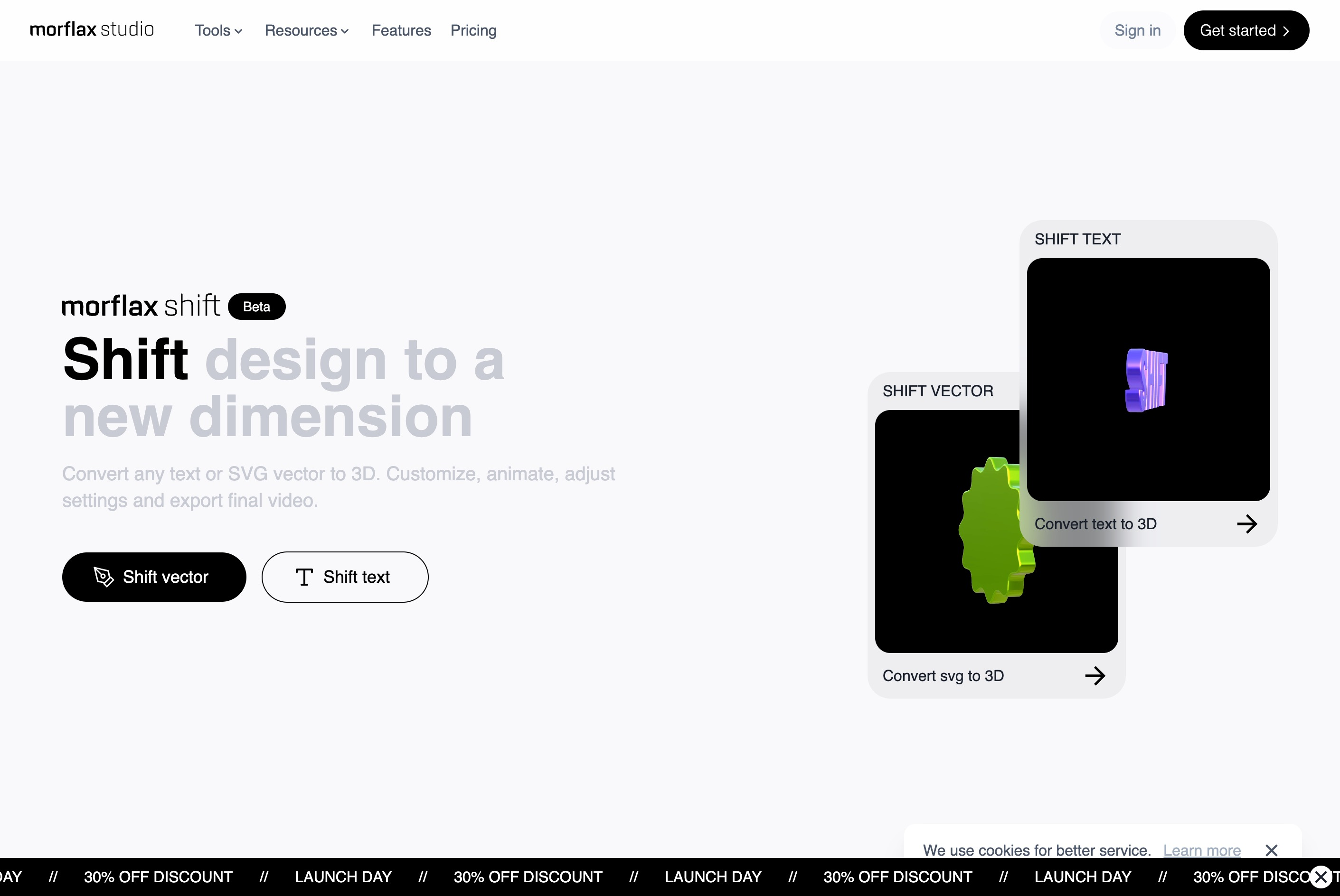Close the discount banner with round X
Screen dimensions: 1340x896
[1321, 877]
